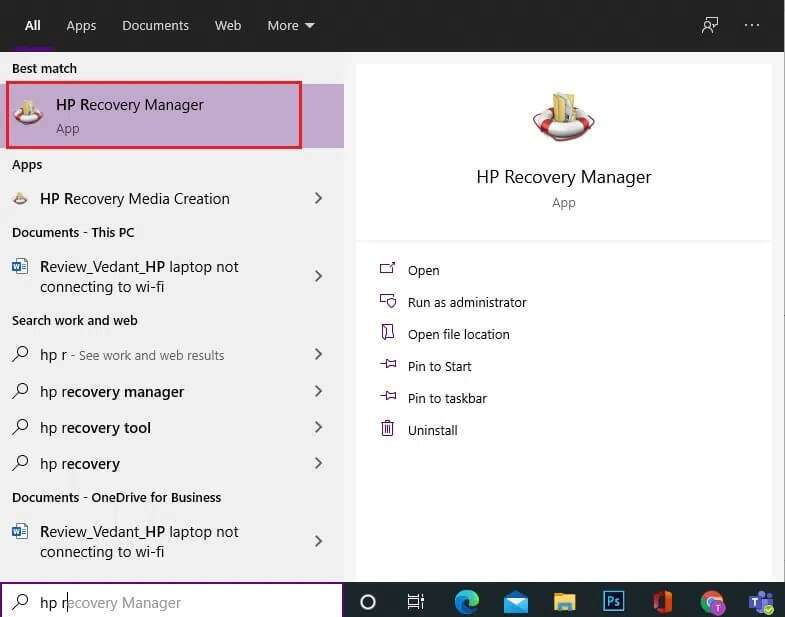
Task: Expand chevron for 'hp r' web results
Action: pos(318,354)
